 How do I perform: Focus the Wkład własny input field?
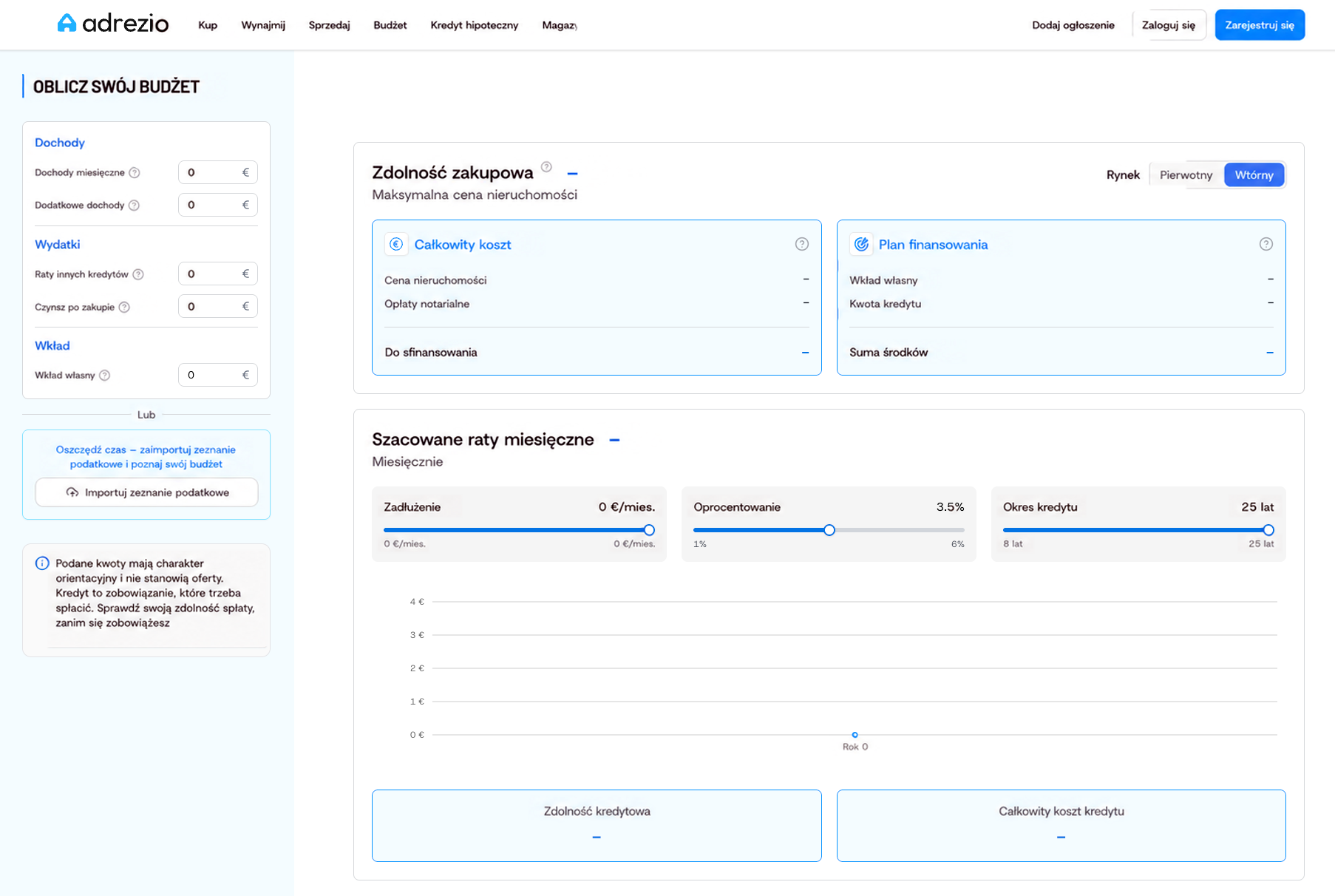218,375
